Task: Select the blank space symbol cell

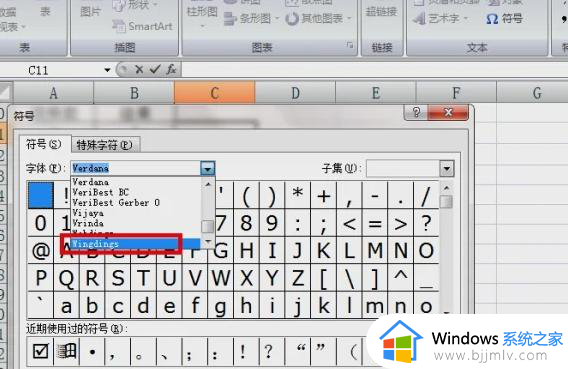Action: [x=41, y=195]
